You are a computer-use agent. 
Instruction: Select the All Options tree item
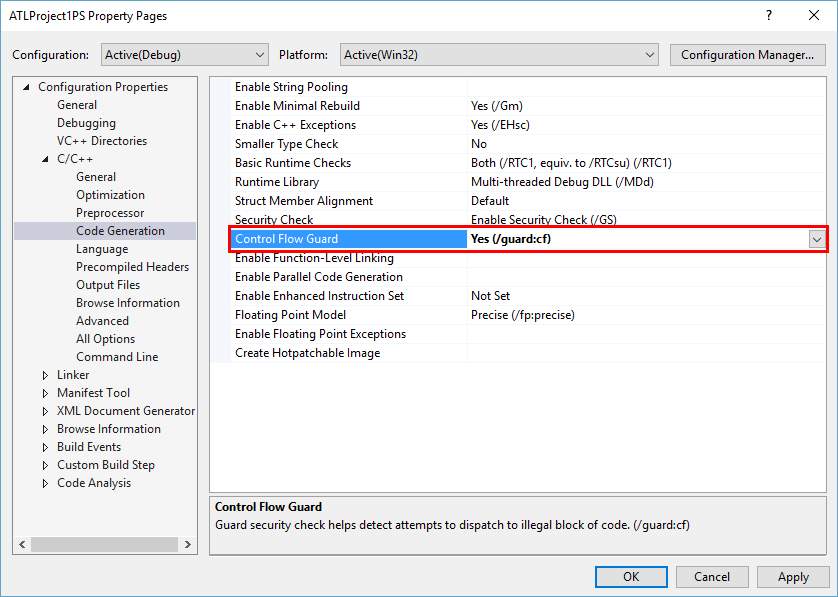pyautogui.click(x=105, y=339)
